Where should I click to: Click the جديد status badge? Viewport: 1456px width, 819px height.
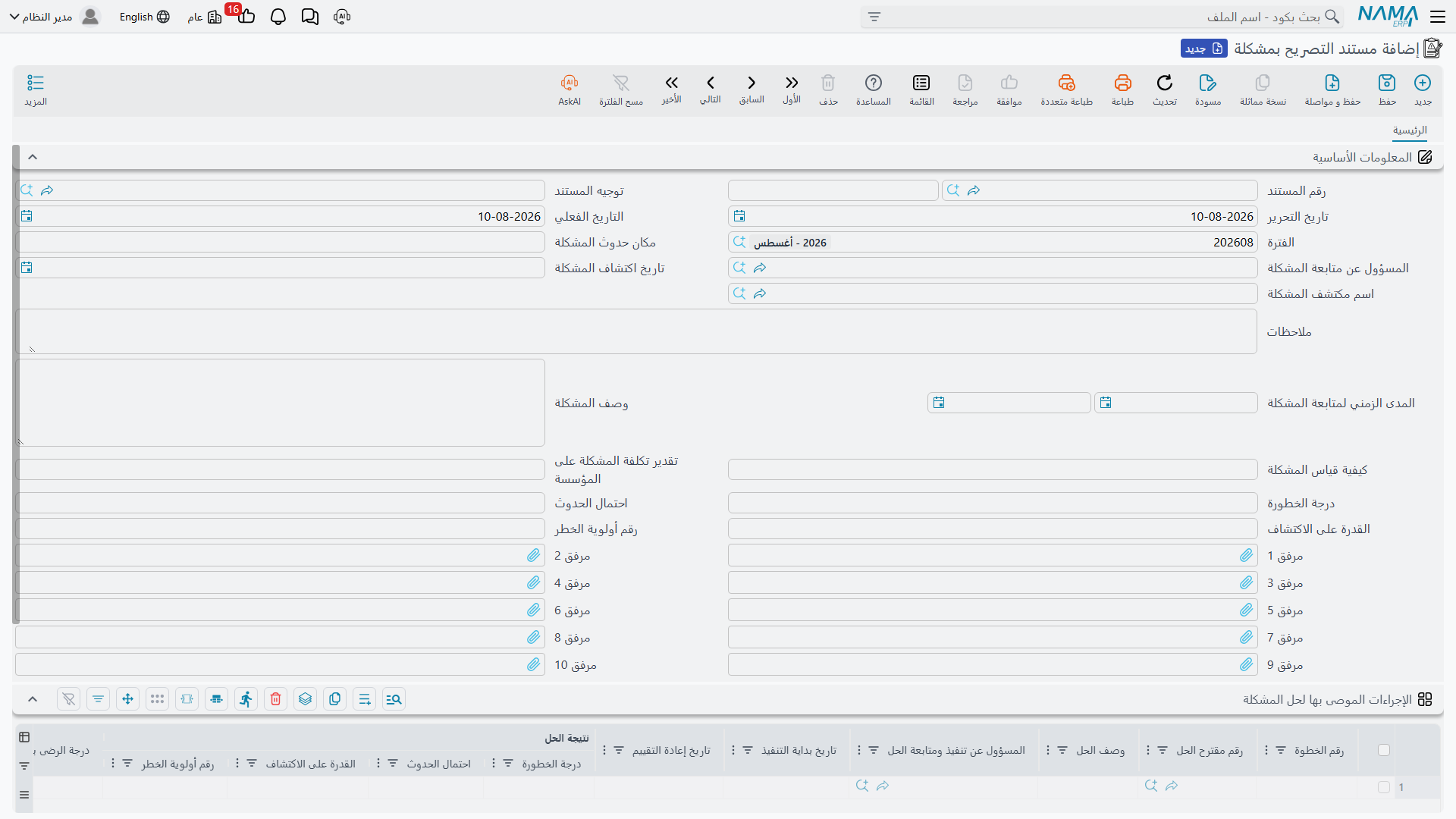click(1204, 49)
